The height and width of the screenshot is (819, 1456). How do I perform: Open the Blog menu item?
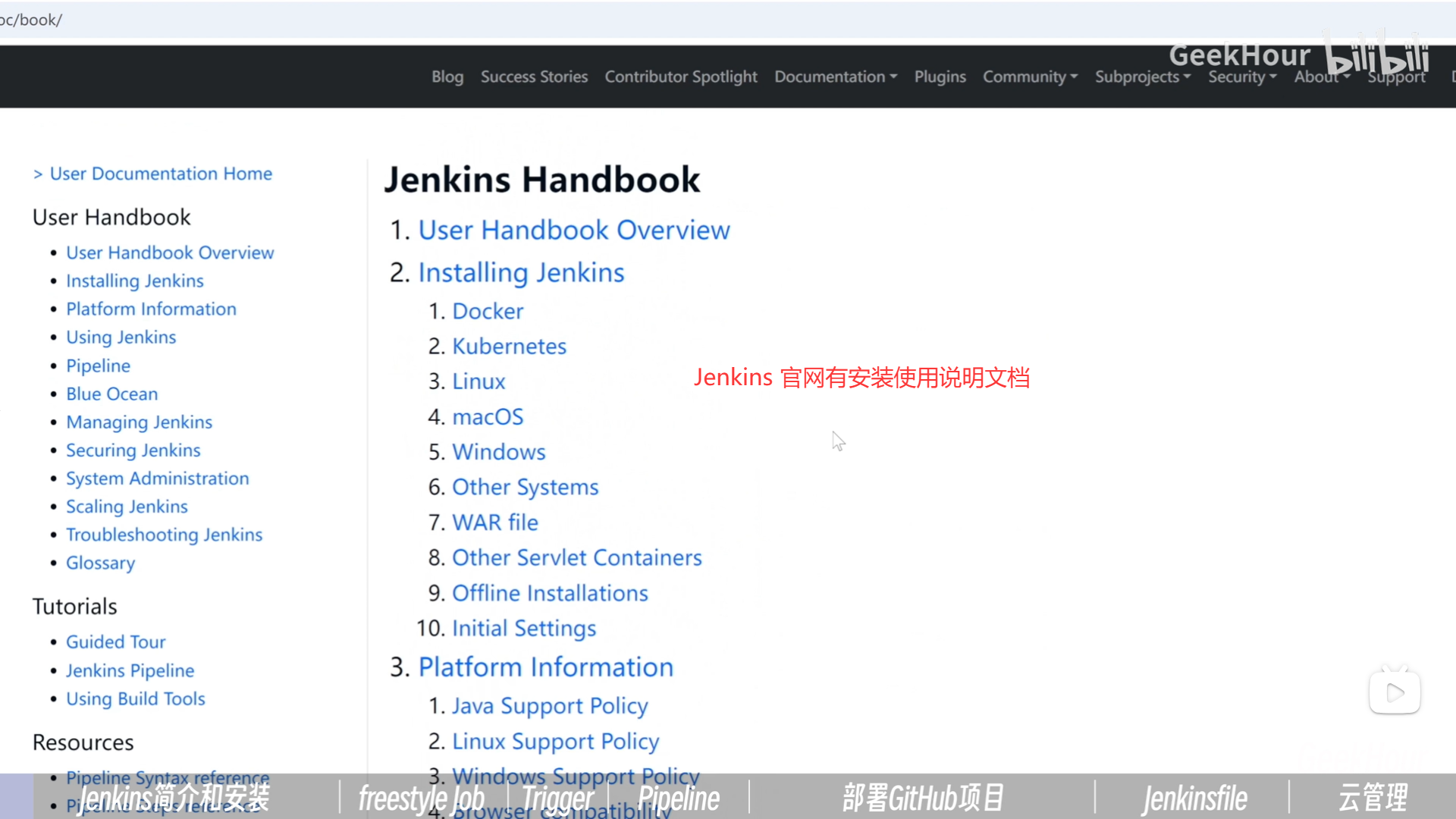pos(447,77)
